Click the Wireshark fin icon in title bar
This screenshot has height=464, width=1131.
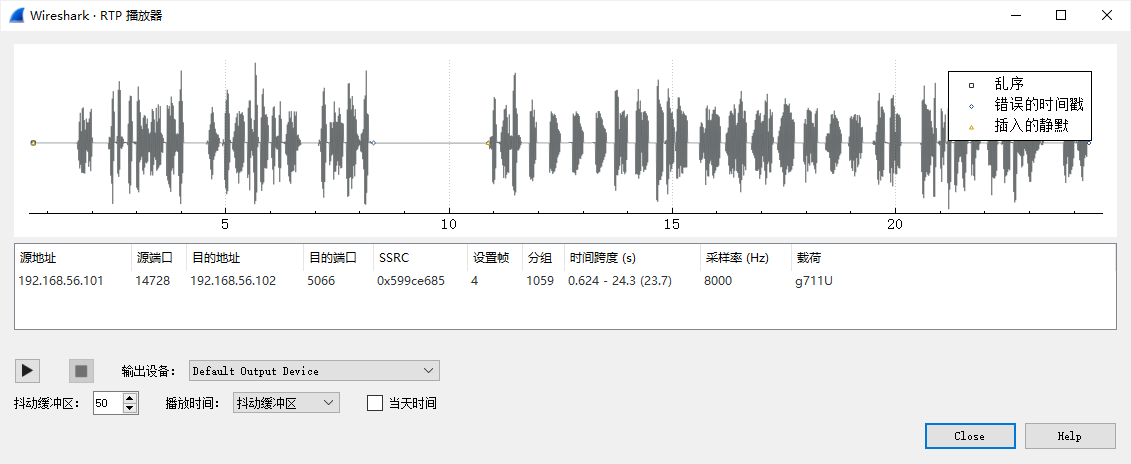pos(17,15)
